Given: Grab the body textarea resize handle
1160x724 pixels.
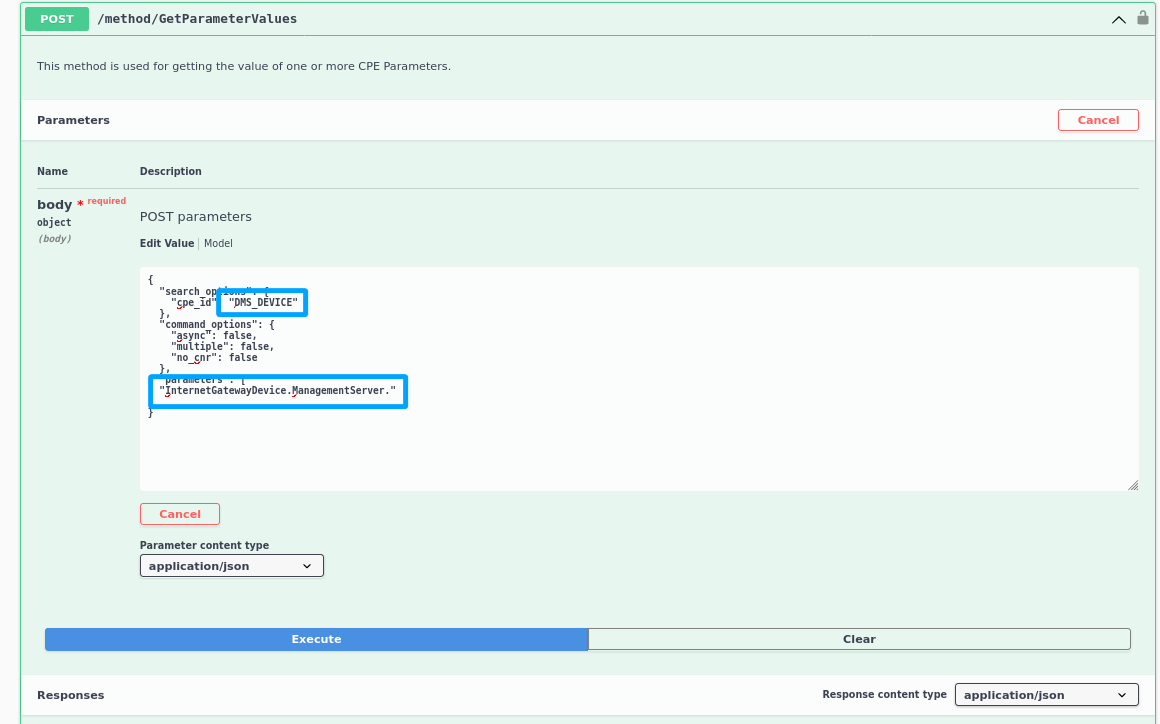Looking at the screenshot, I should coord(1132,485).
